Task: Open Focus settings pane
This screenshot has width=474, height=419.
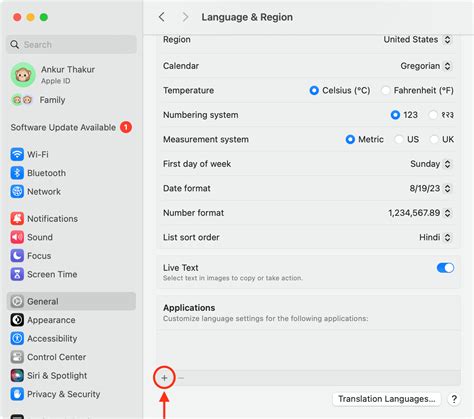Action: (71, 256)
